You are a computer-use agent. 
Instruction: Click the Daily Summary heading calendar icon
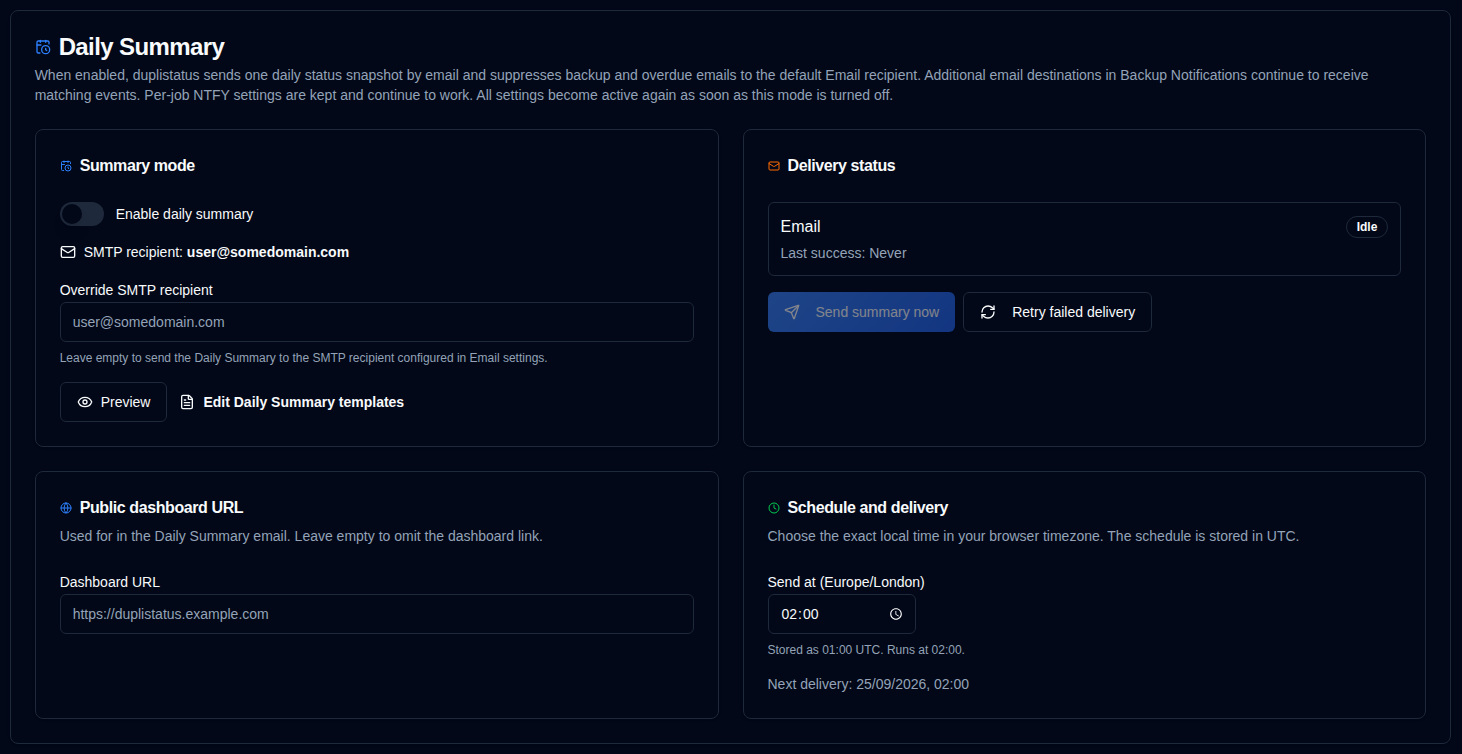(43, 47)
